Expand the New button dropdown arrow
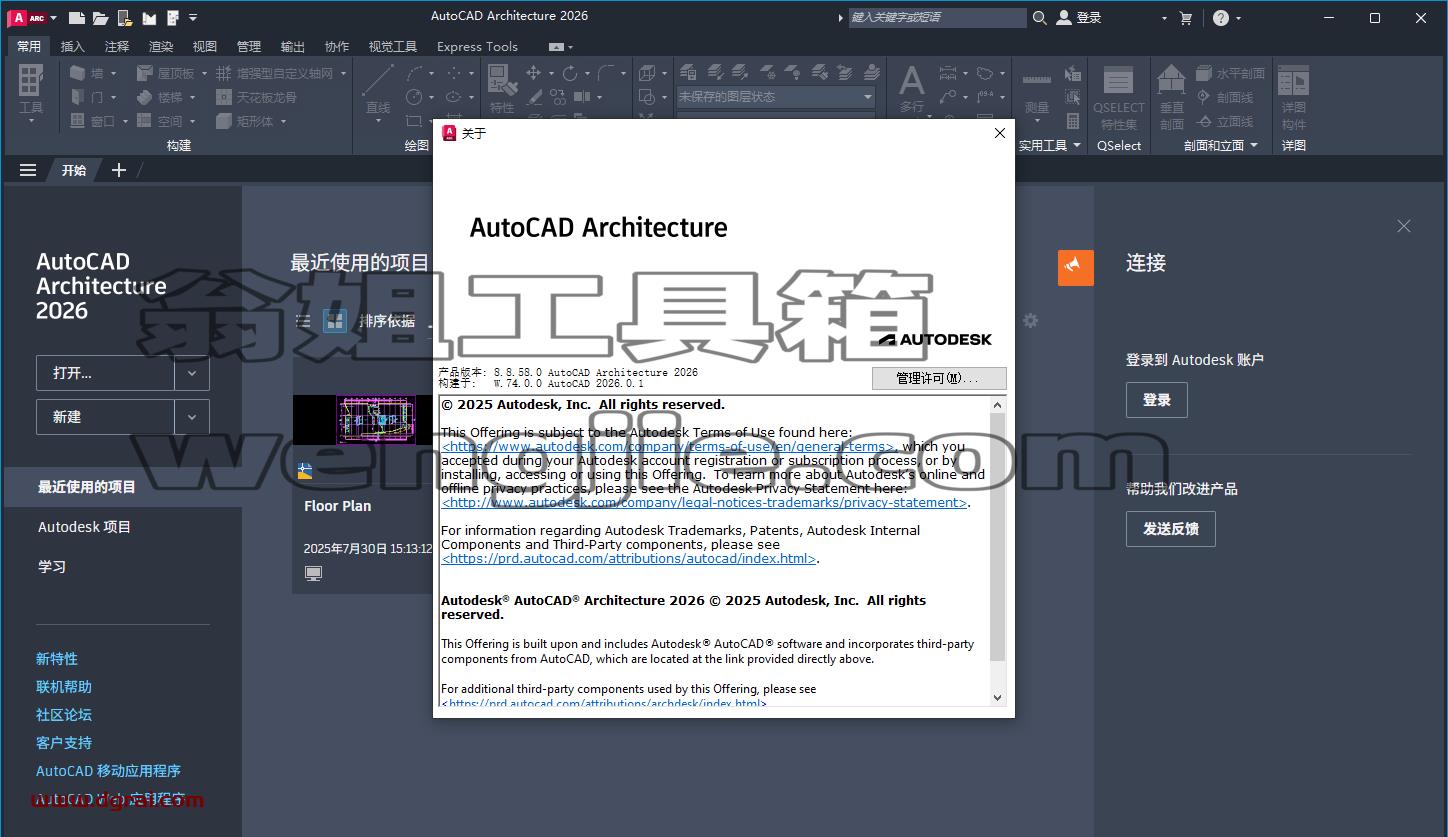This screenshot has width=1448, height=837. point(192,417)
